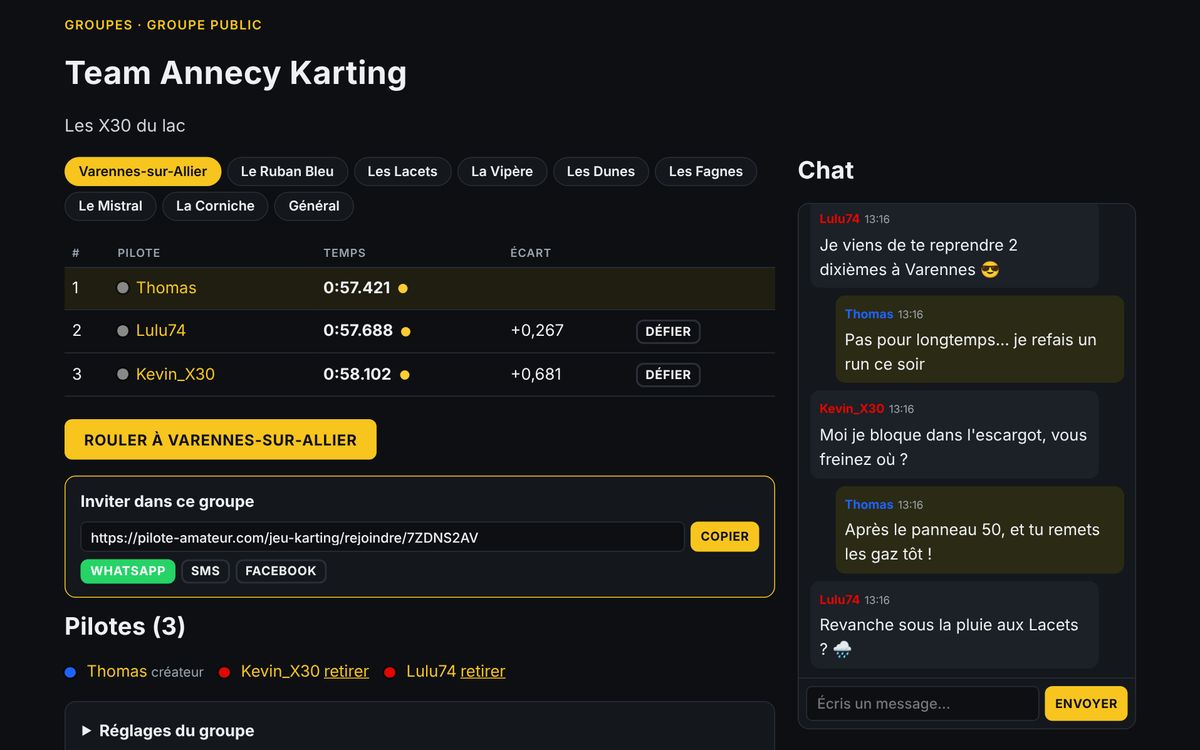Click the yellow dot beside time 0:58.102

[x=404, y=375]
